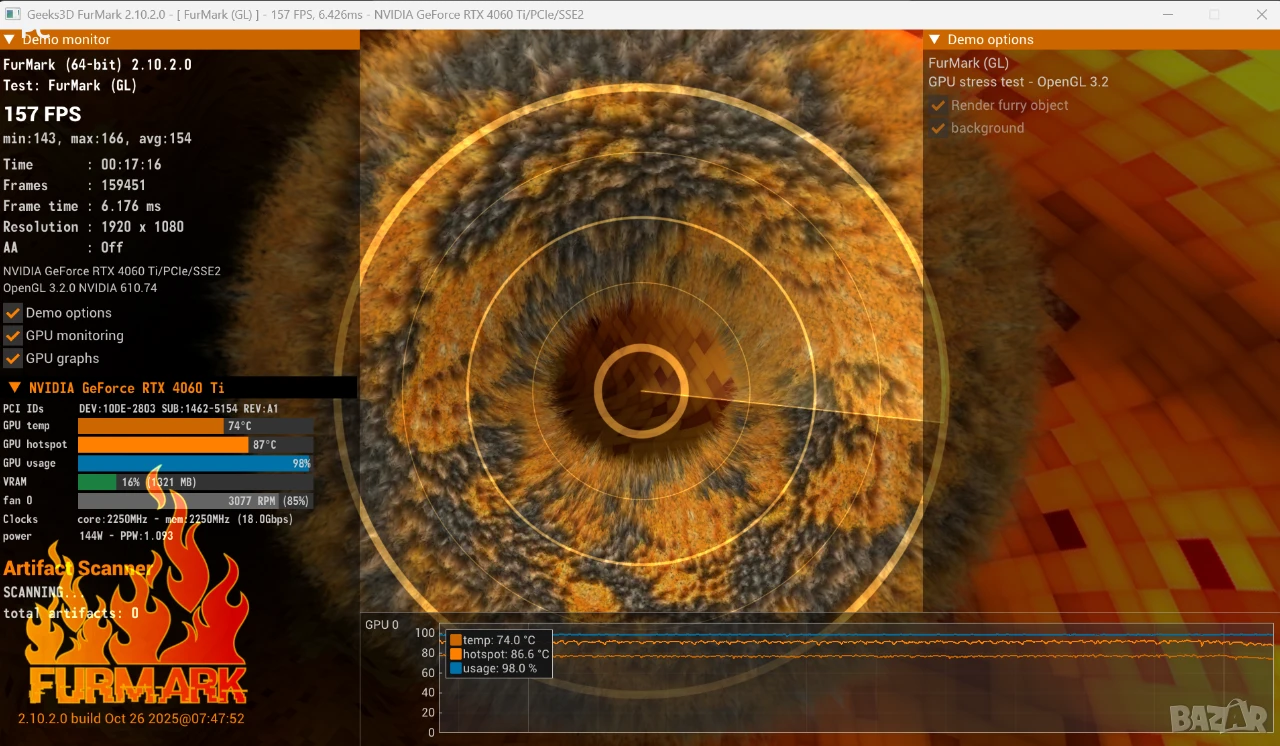Minimize the FurMark window
Screen dimensions: 1280x746
click(x=1169, y=14)
